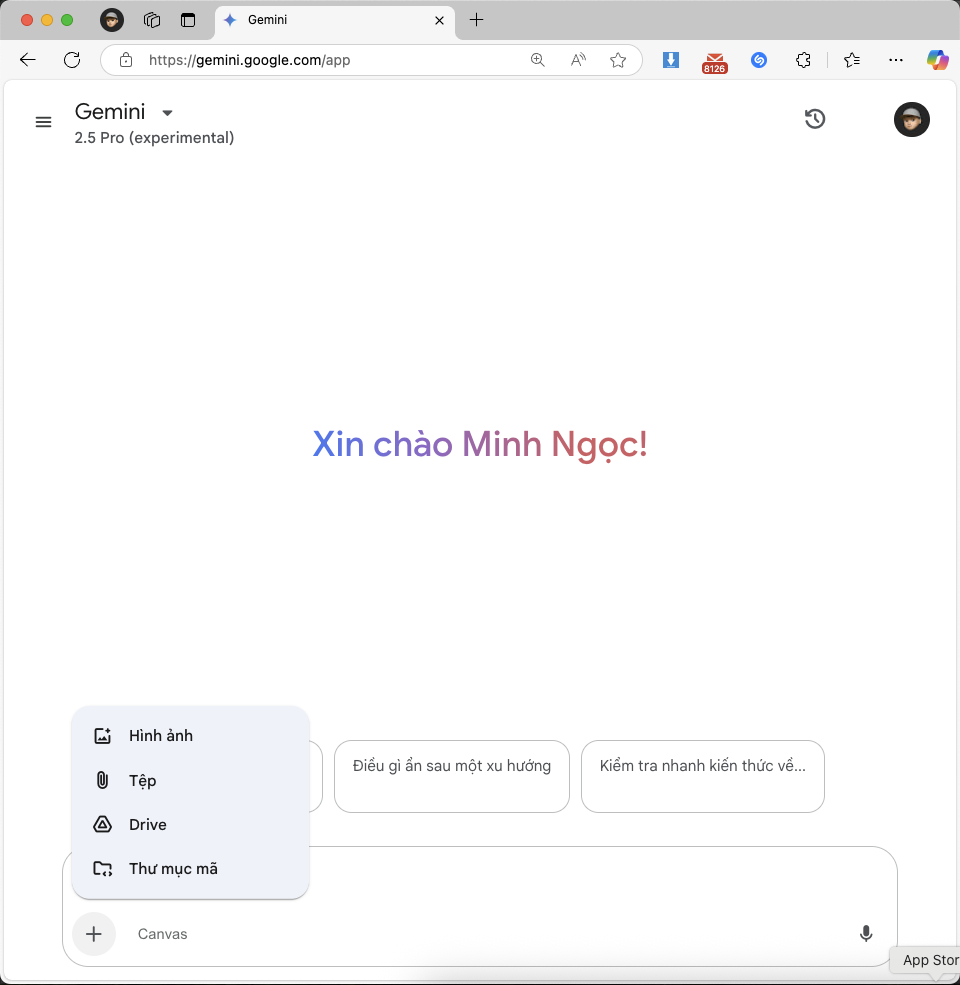Open the Workspaces icon in title bar
Image resolution: width=960 pixels, height=985 pixels.
151,20
